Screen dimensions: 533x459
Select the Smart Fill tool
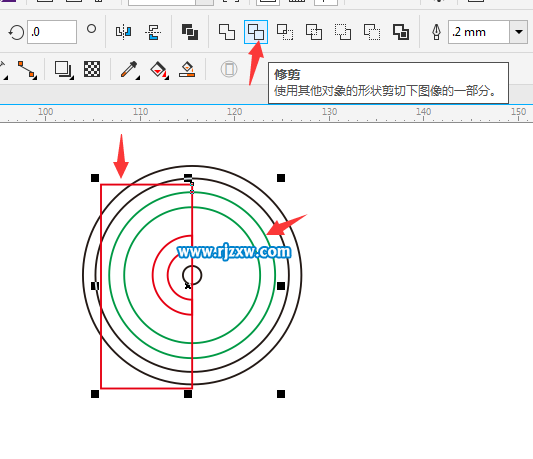coord(187,69)
